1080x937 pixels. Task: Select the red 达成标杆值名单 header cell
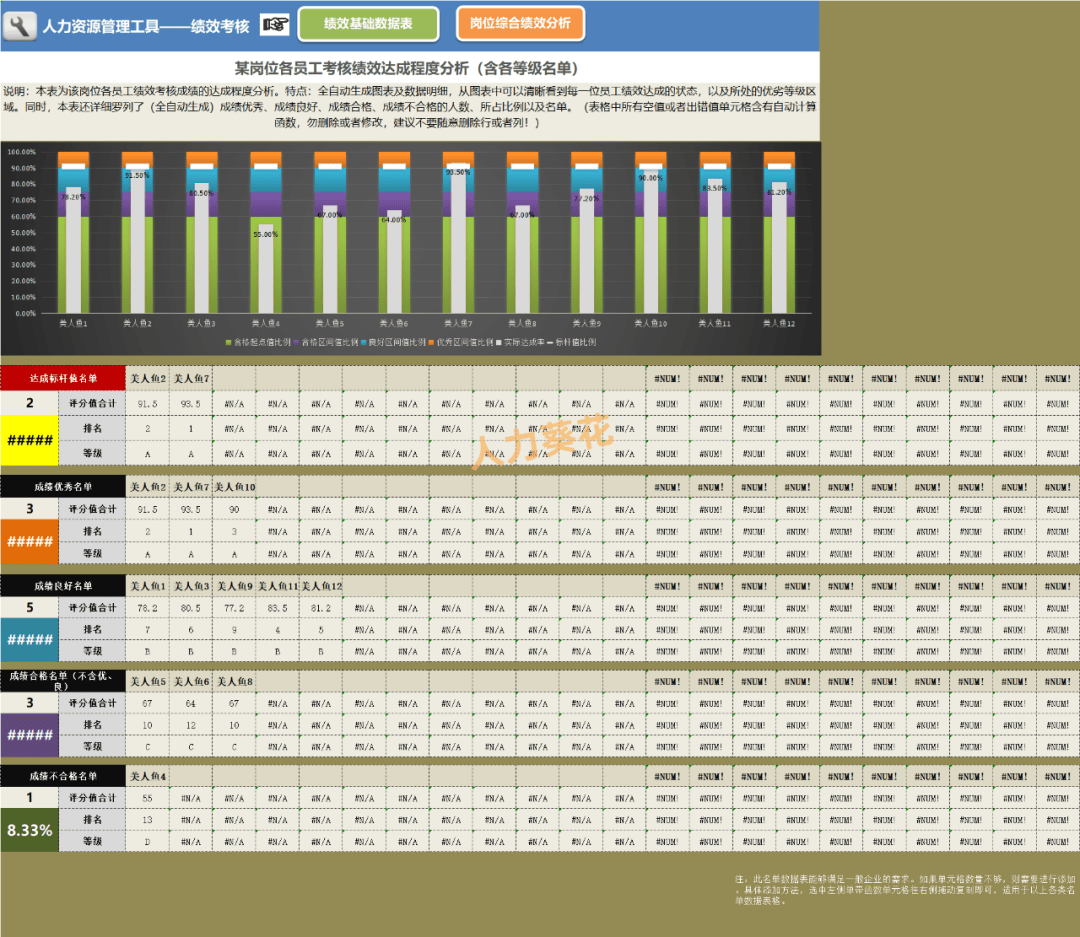[x=63, y=378]
